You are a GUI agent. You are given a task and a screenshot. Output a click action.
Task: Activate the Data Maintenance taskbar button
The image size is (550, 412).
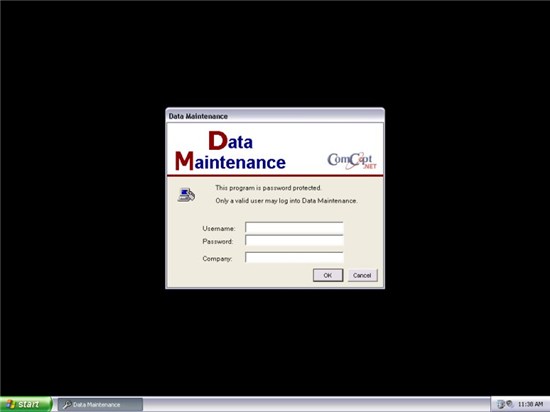point(100,405)
